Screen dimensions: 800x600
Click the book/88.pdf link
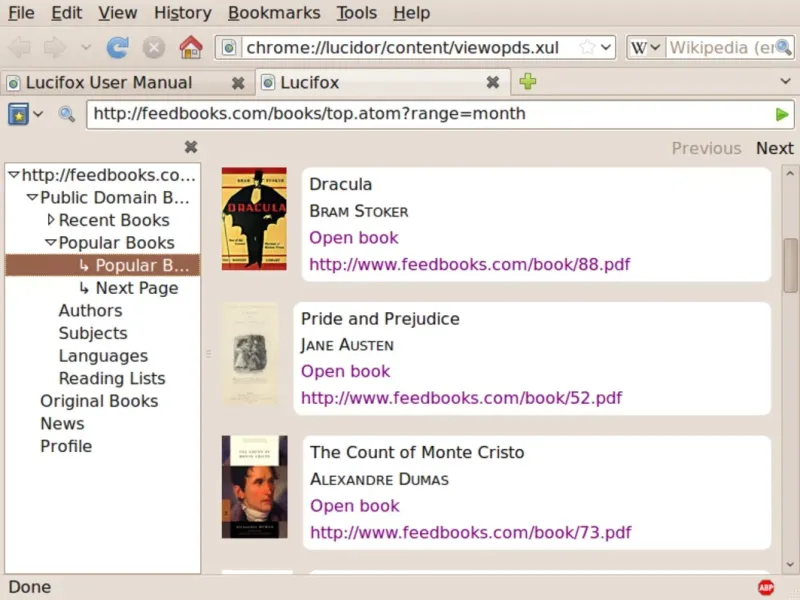470,264
